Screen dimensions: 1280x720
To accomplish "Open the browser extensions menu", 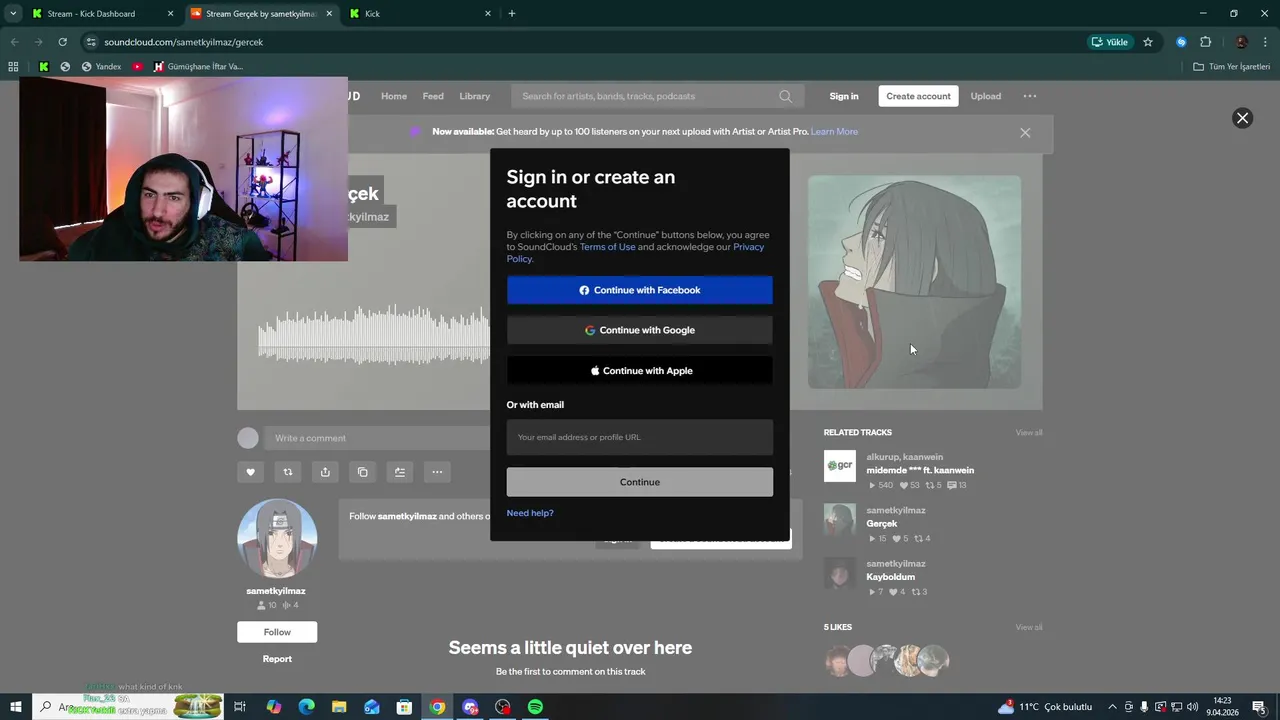I will [1205, 42].
